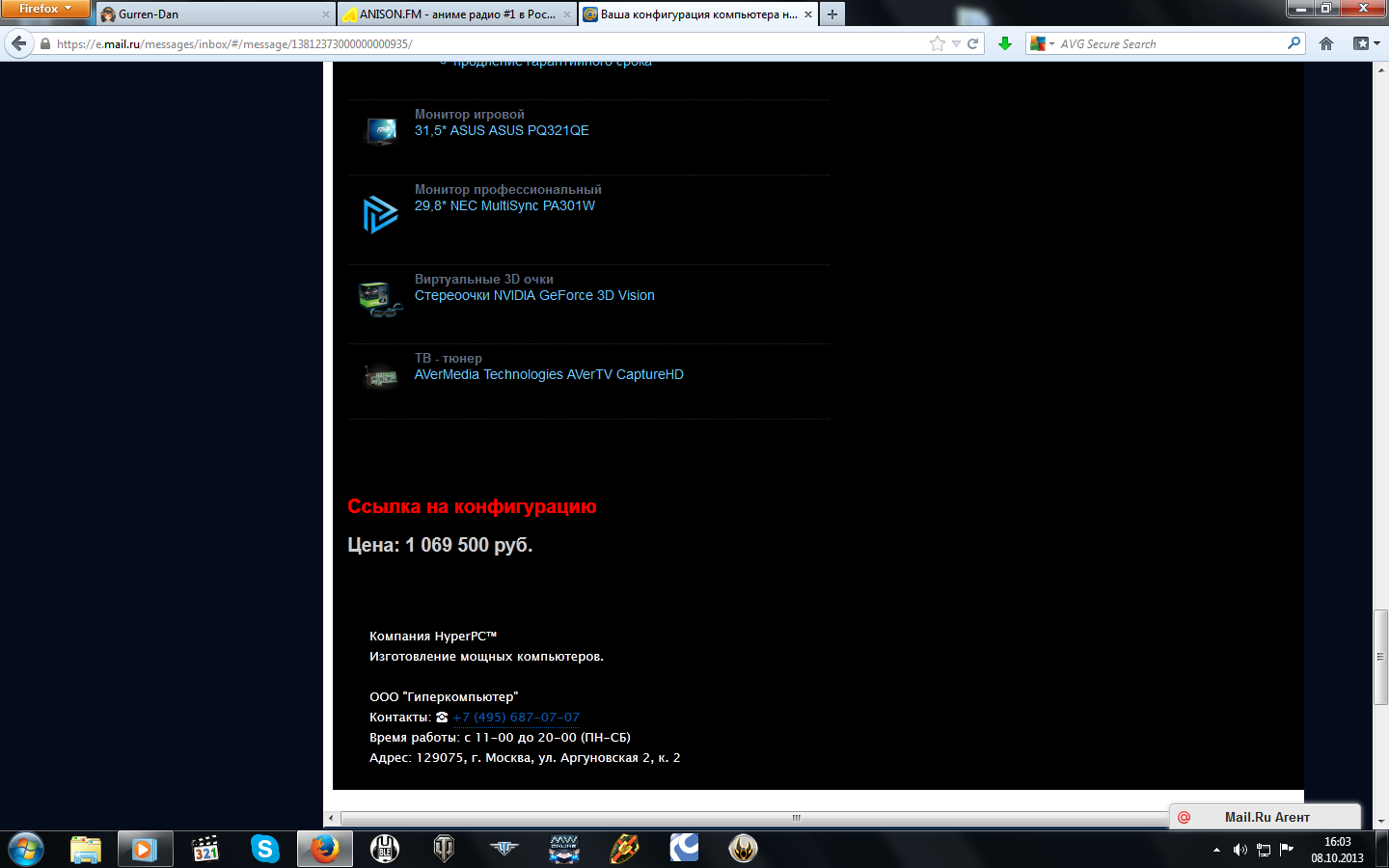The height and width of the screenshot is (868, 1389).
Task: Reload the page using the refresh icon
Action: [973, 43]
